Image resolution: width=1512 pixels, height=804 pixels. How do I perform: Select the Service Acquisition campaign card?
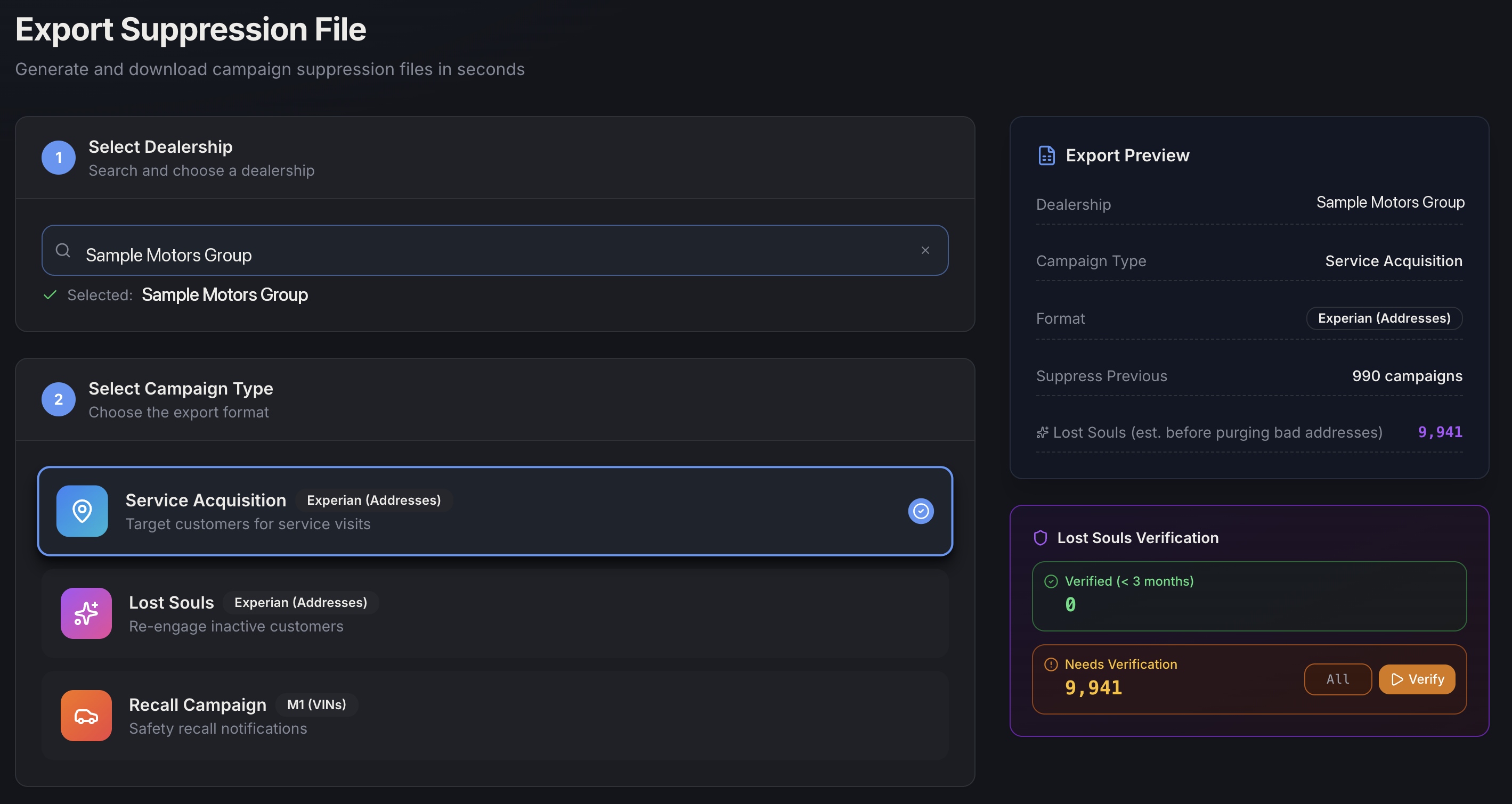click(x=495, y=511)
